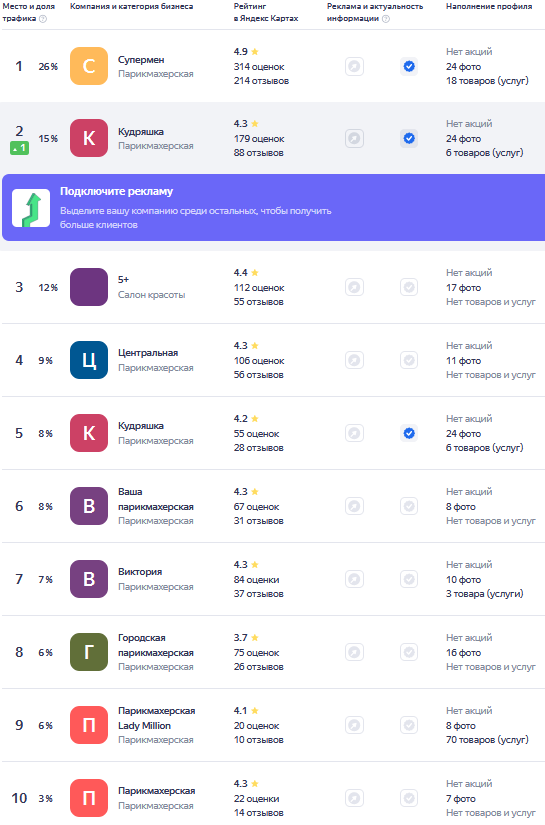The width and height of the screenshot is (545, 825).
Task: Click the 18 товаров (услуг) text
Action: [487, 81]
